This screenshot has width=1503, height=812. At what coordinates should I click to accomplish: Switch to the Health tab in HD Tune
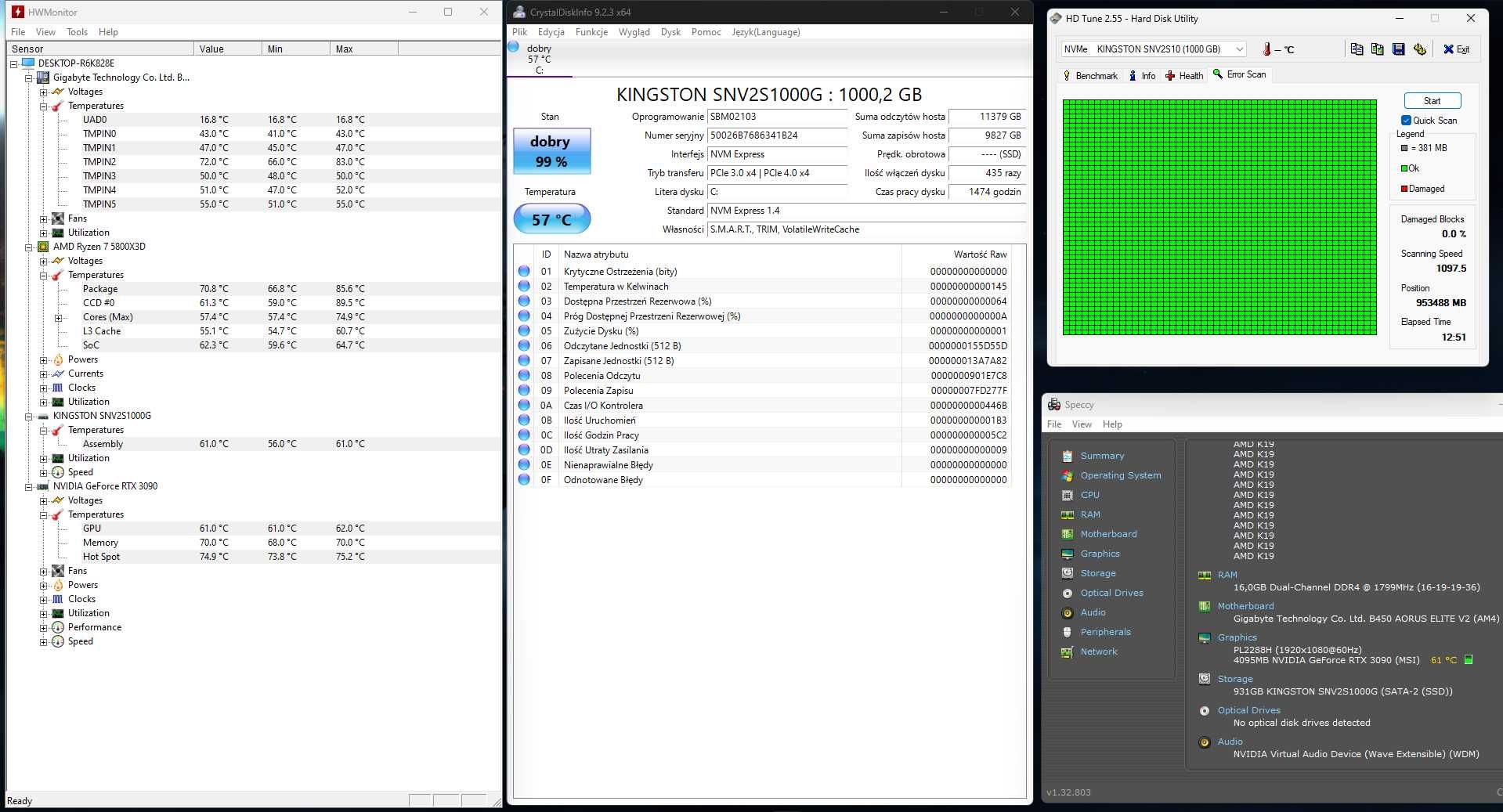(1184, 75)
